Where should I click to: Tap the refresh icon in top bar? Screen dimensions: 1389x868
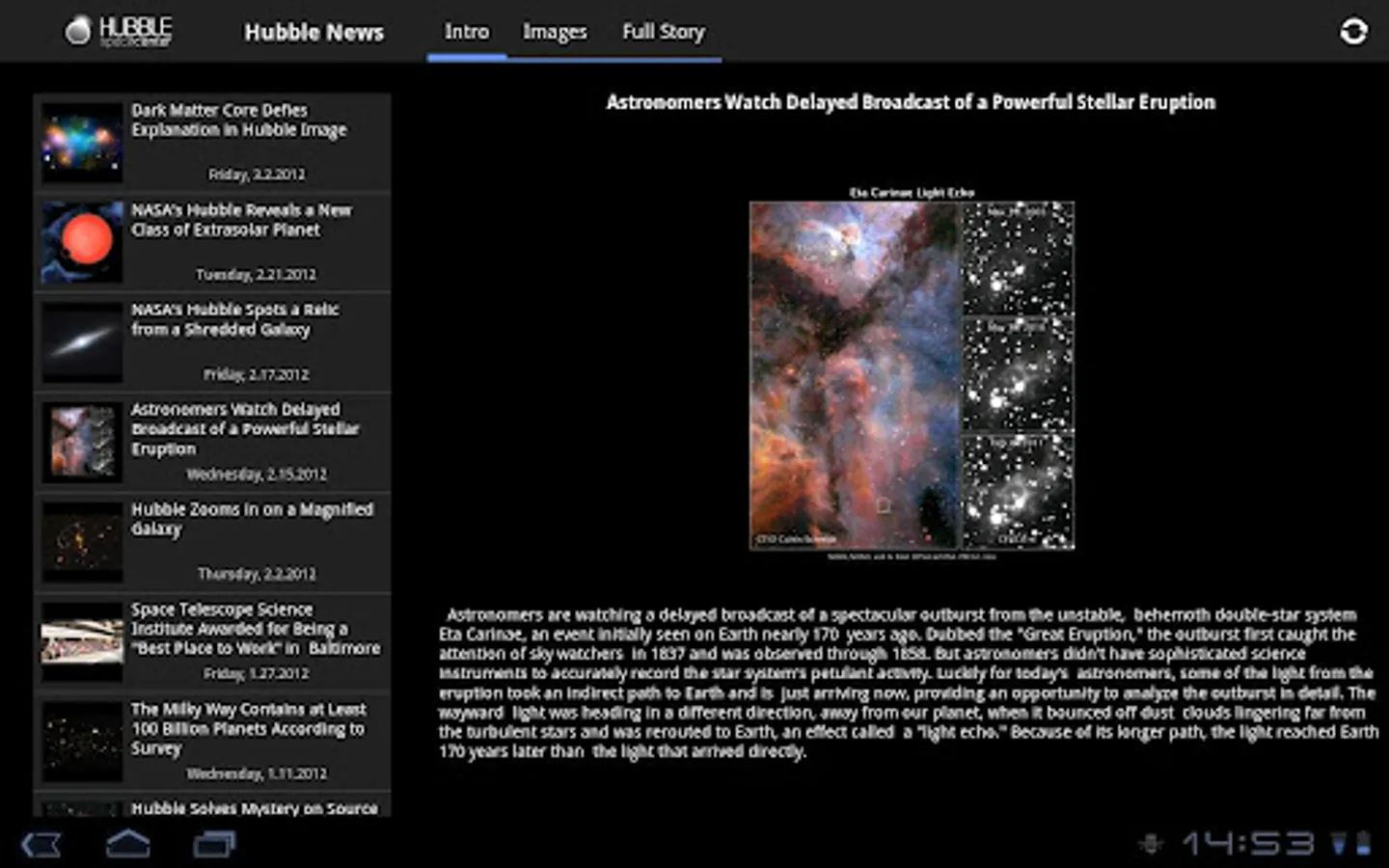[x=1353, y=32]
